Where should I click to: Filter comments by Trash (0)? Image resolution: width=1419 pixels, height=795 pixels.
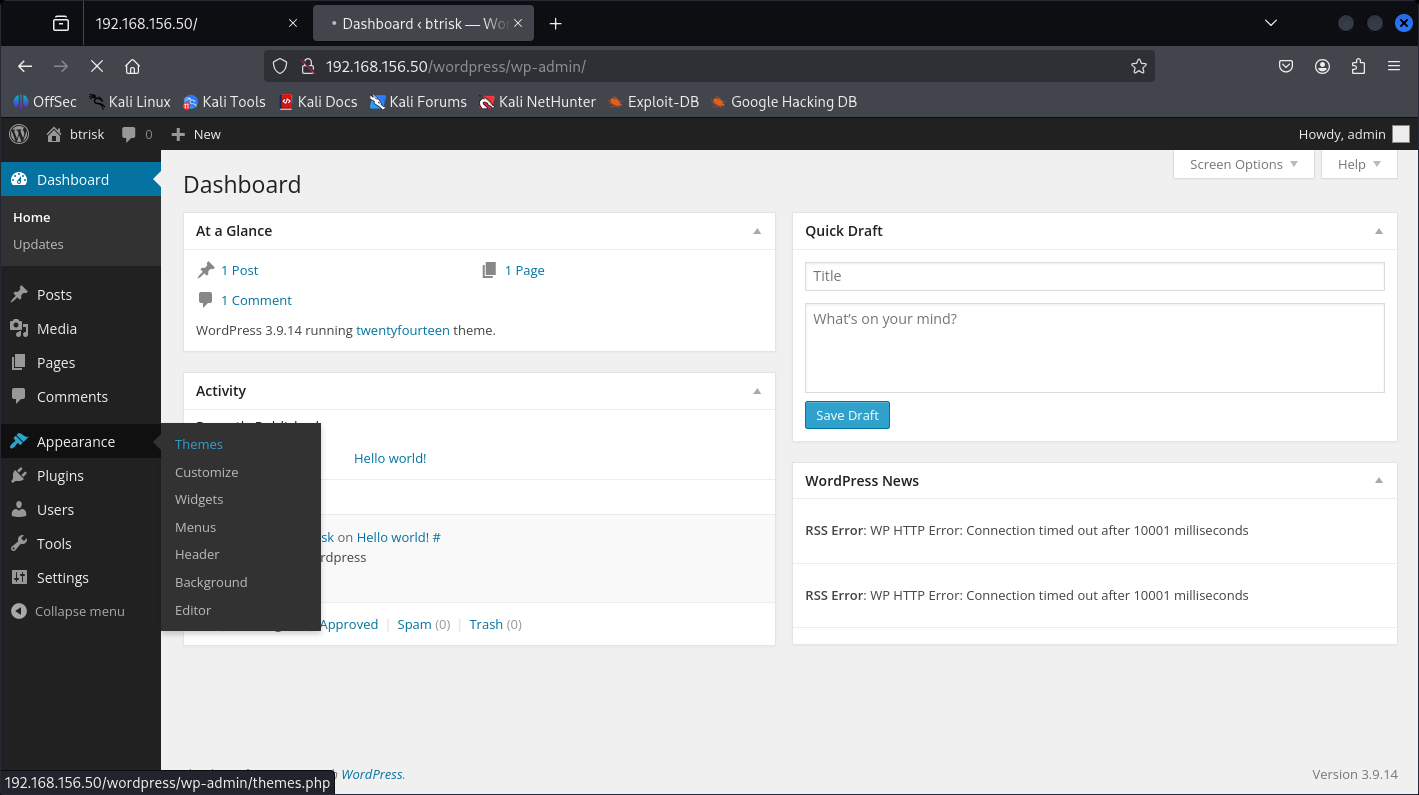click(496, 624)
